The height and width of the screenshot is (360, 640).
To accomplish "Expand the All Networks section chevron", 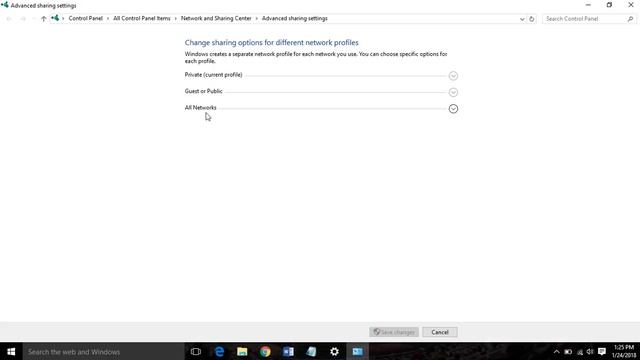I will pyautogui.click(x=453, y=109).
